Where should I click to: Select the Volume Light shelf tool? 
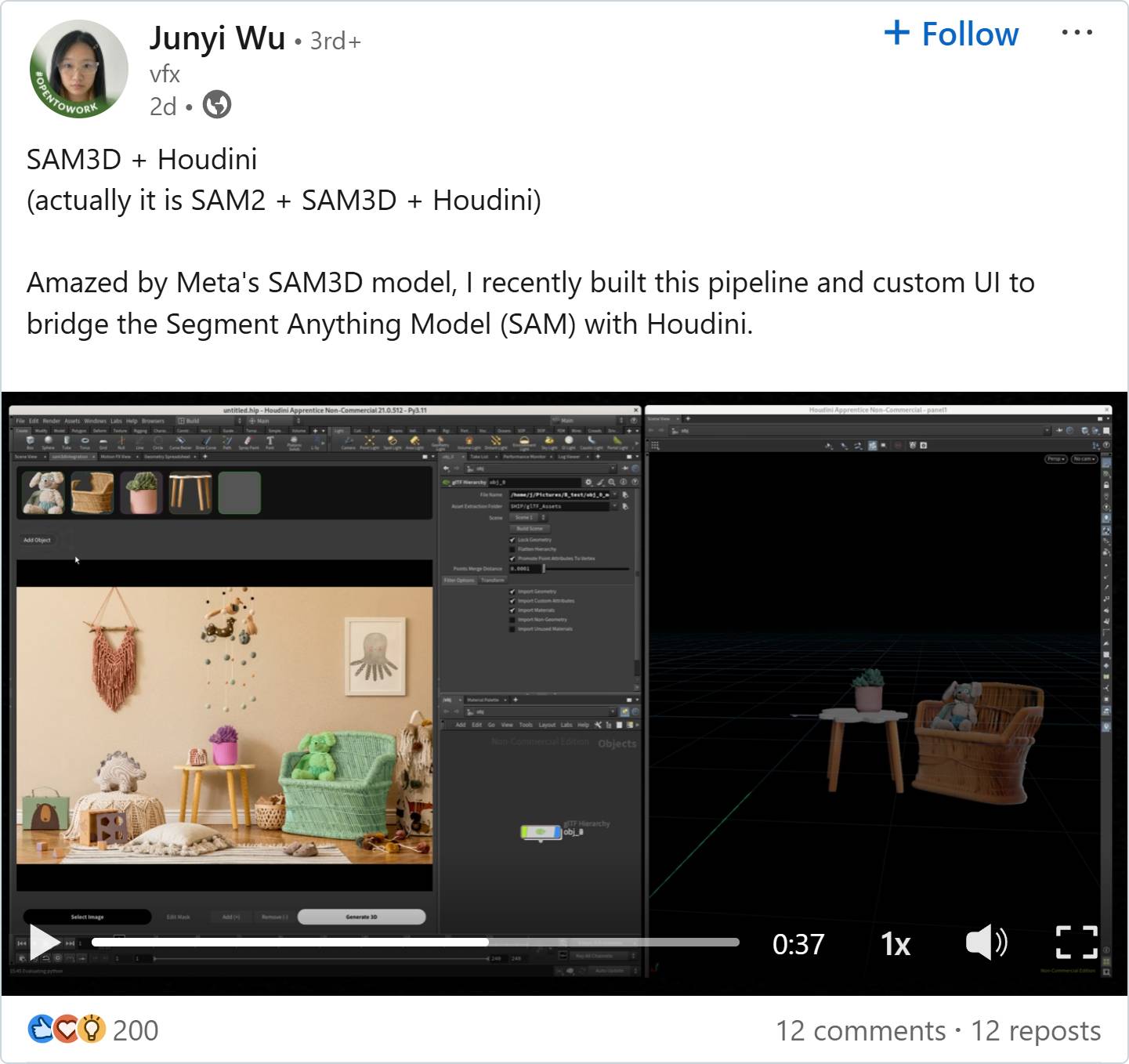pos(469,443)
